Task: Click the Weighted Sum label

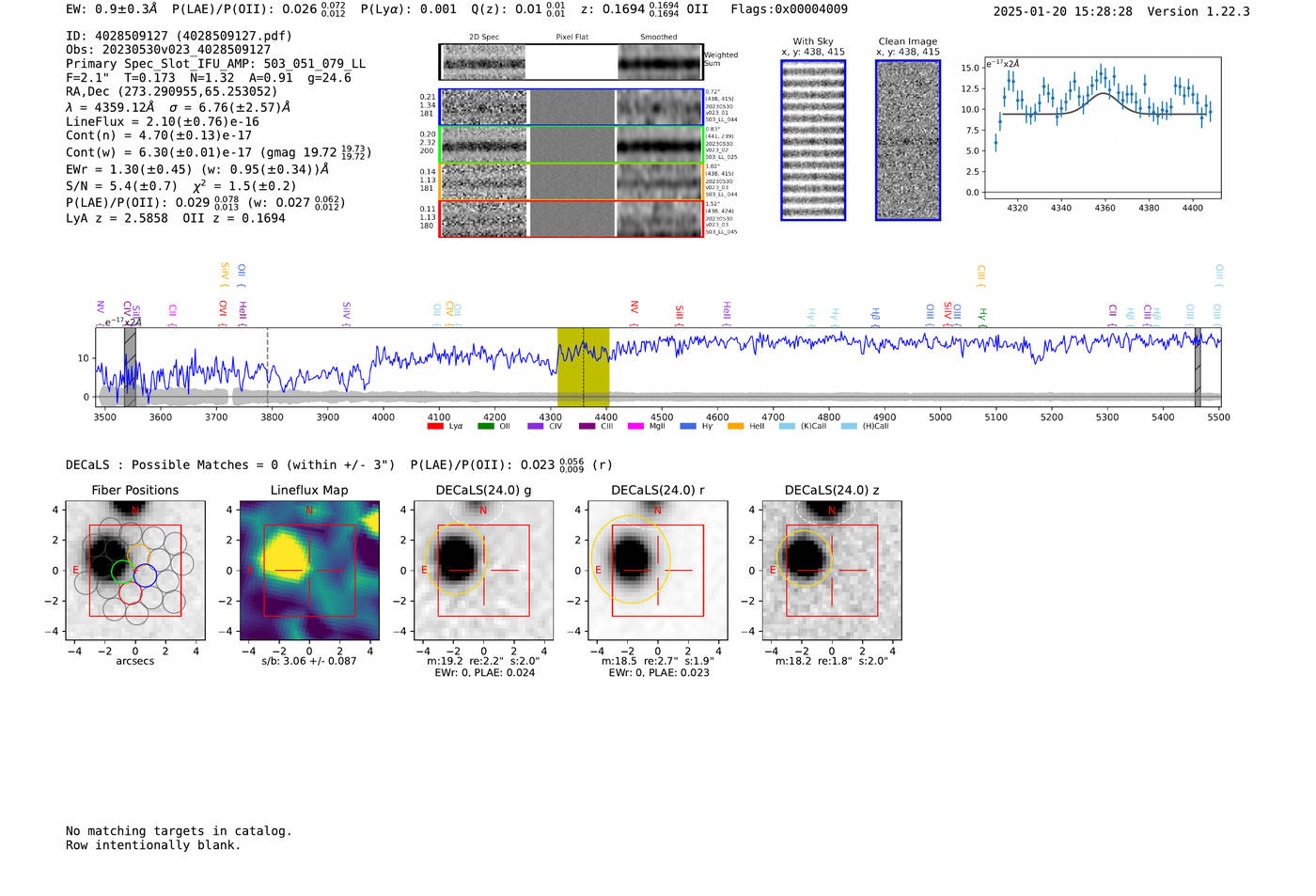Action: (721, 59)
